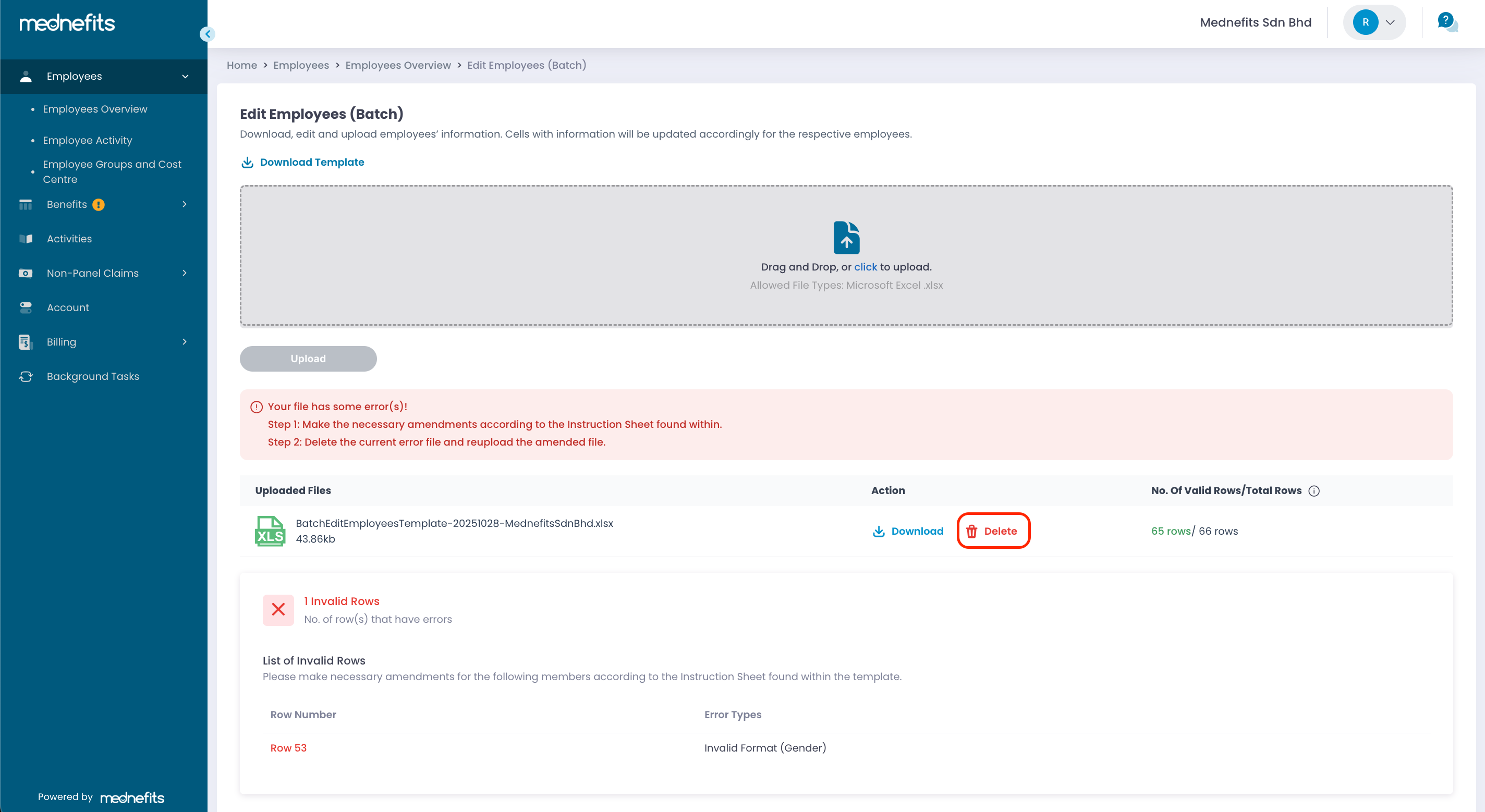
Task: Click the XLS file icon
Action: (270, 531)
